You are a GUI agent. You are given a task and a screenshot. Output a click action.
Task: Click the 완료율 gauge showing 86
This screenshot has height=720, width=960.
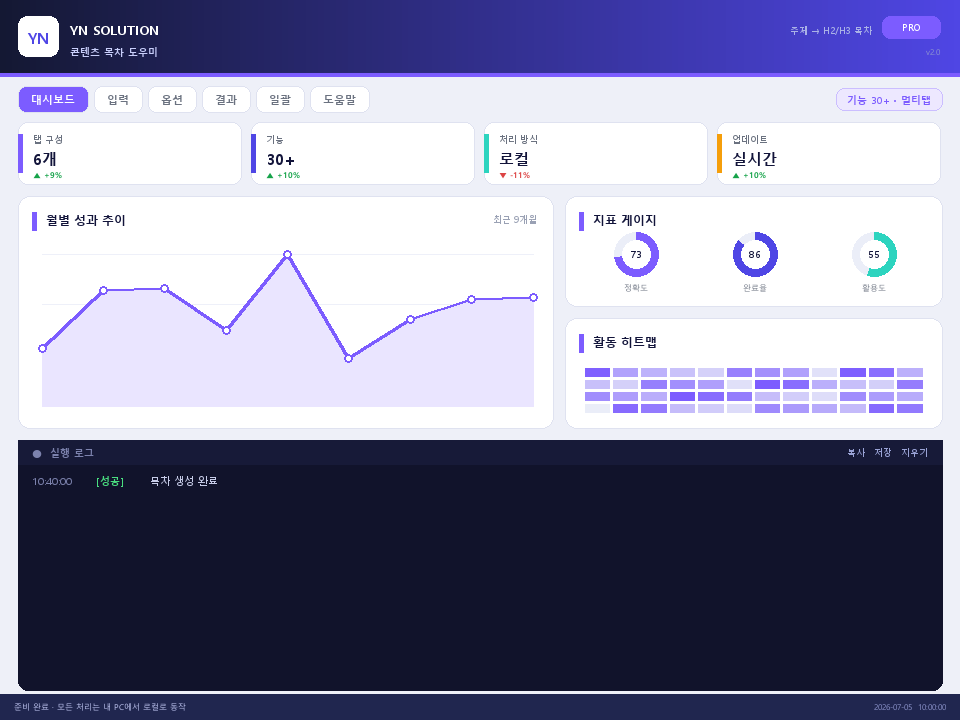coord(755,255)
